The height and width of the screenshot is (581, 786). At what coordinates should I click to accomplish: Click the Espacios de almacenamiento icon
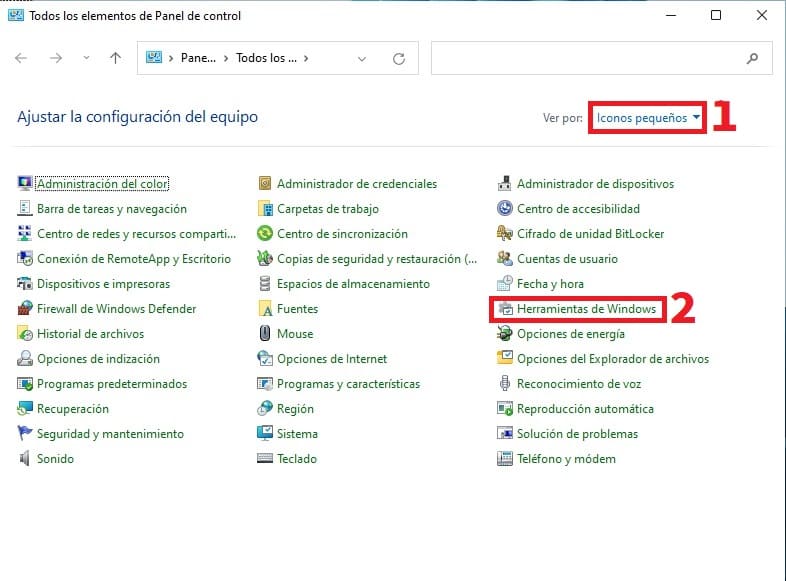click(265, 284)
